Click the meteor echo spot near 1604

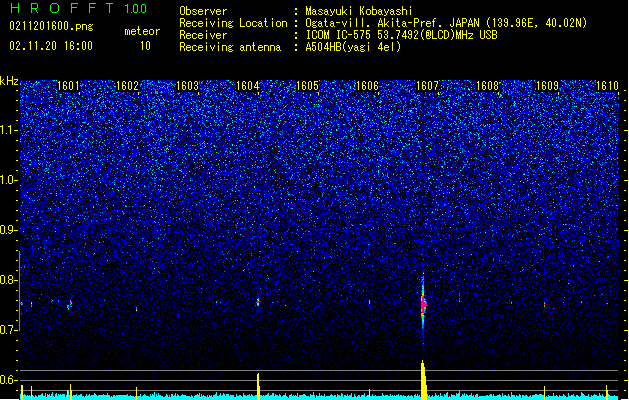[258, 301]
